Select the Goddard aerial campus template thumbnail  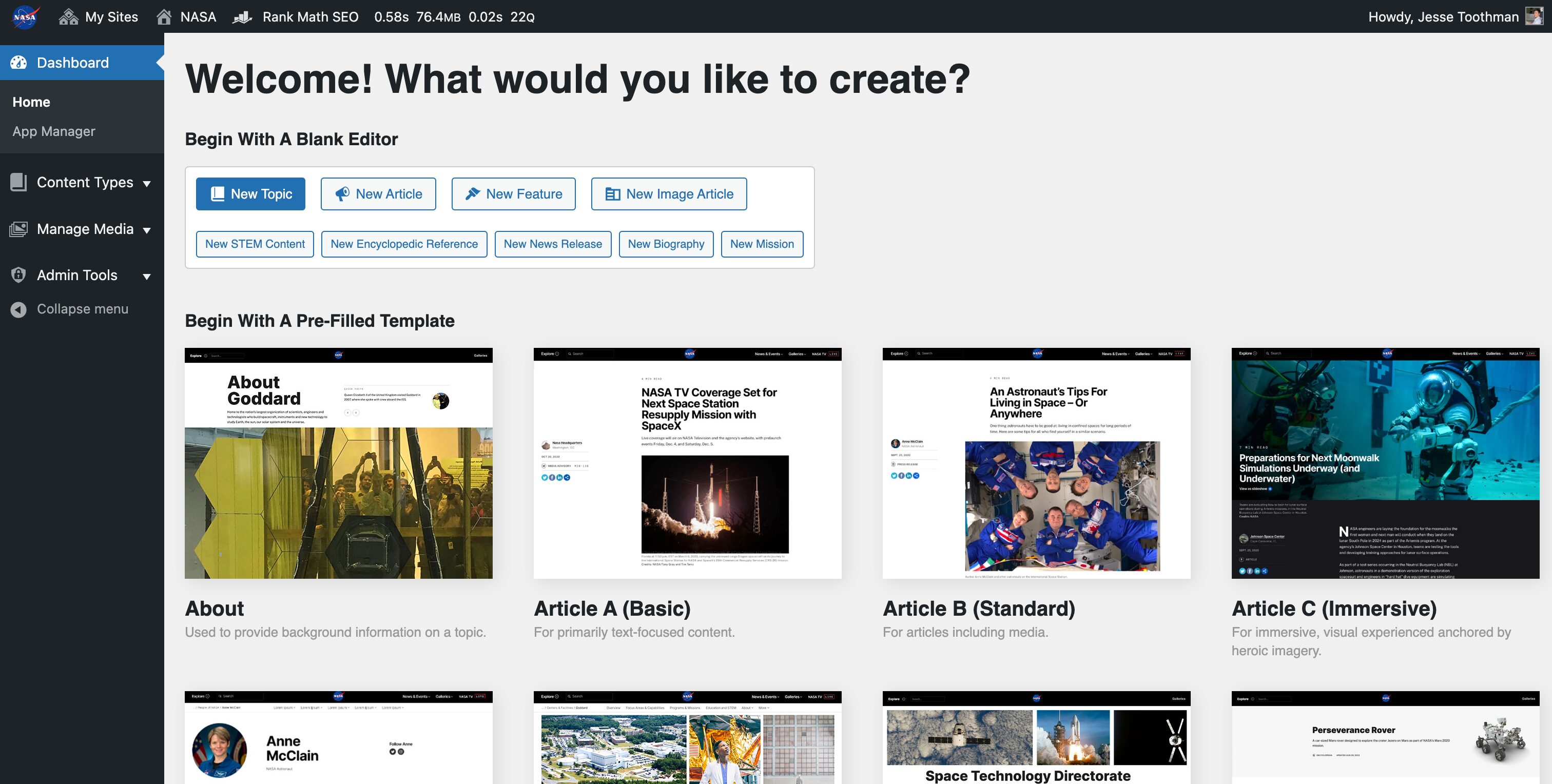pos(687,738)
